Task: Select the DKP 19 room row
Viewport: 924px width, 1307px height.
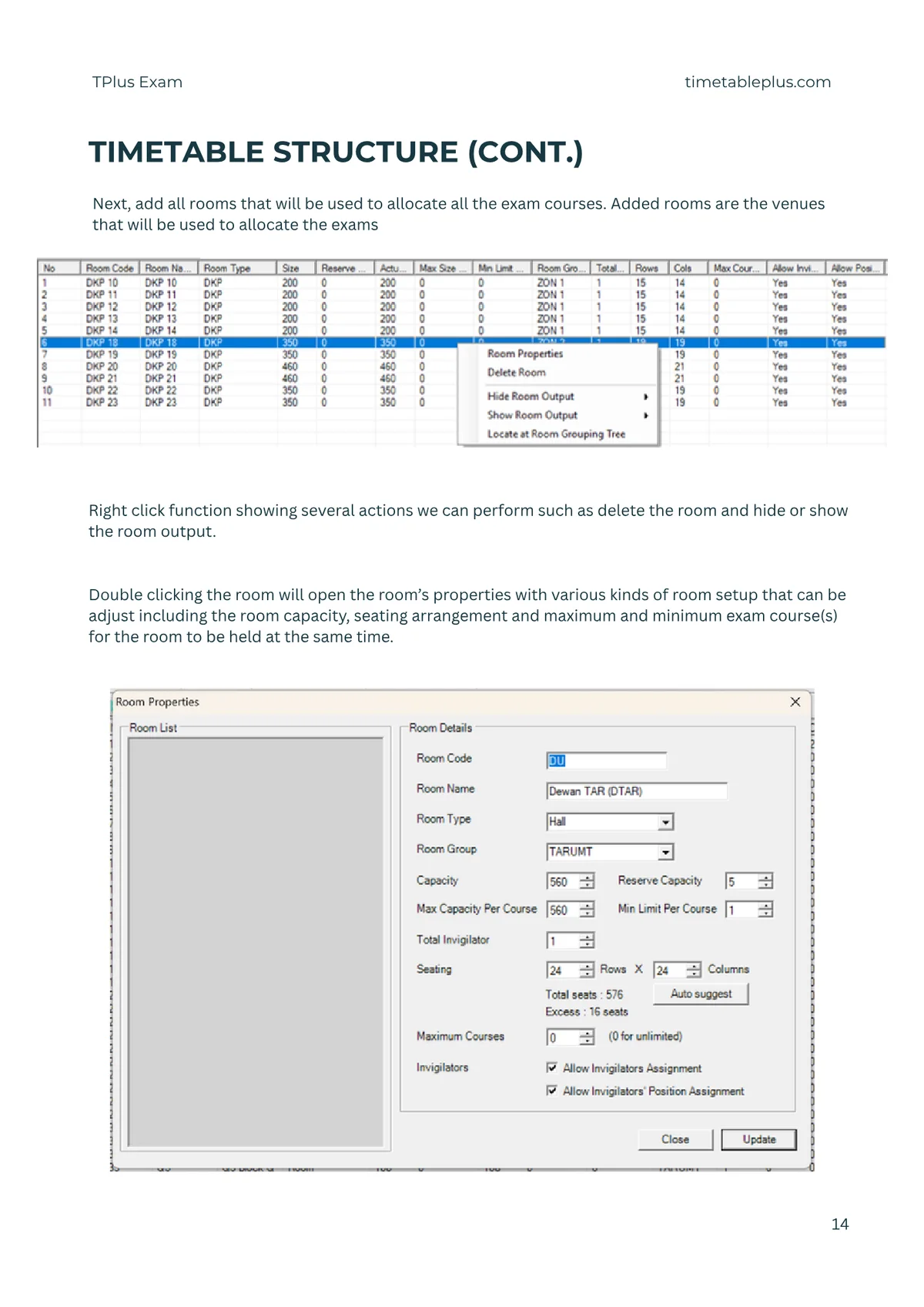Action: [462, 354]
